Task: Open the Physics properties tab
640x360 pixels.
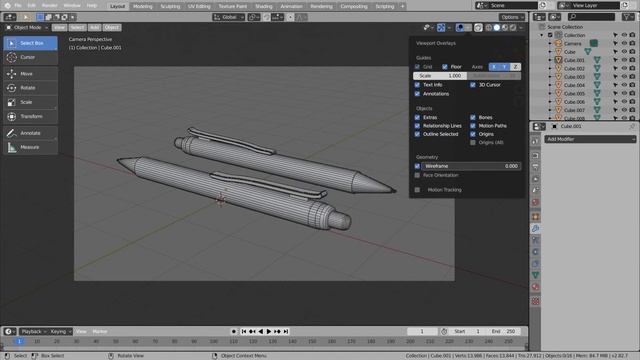Action: [x=536, y=252]
